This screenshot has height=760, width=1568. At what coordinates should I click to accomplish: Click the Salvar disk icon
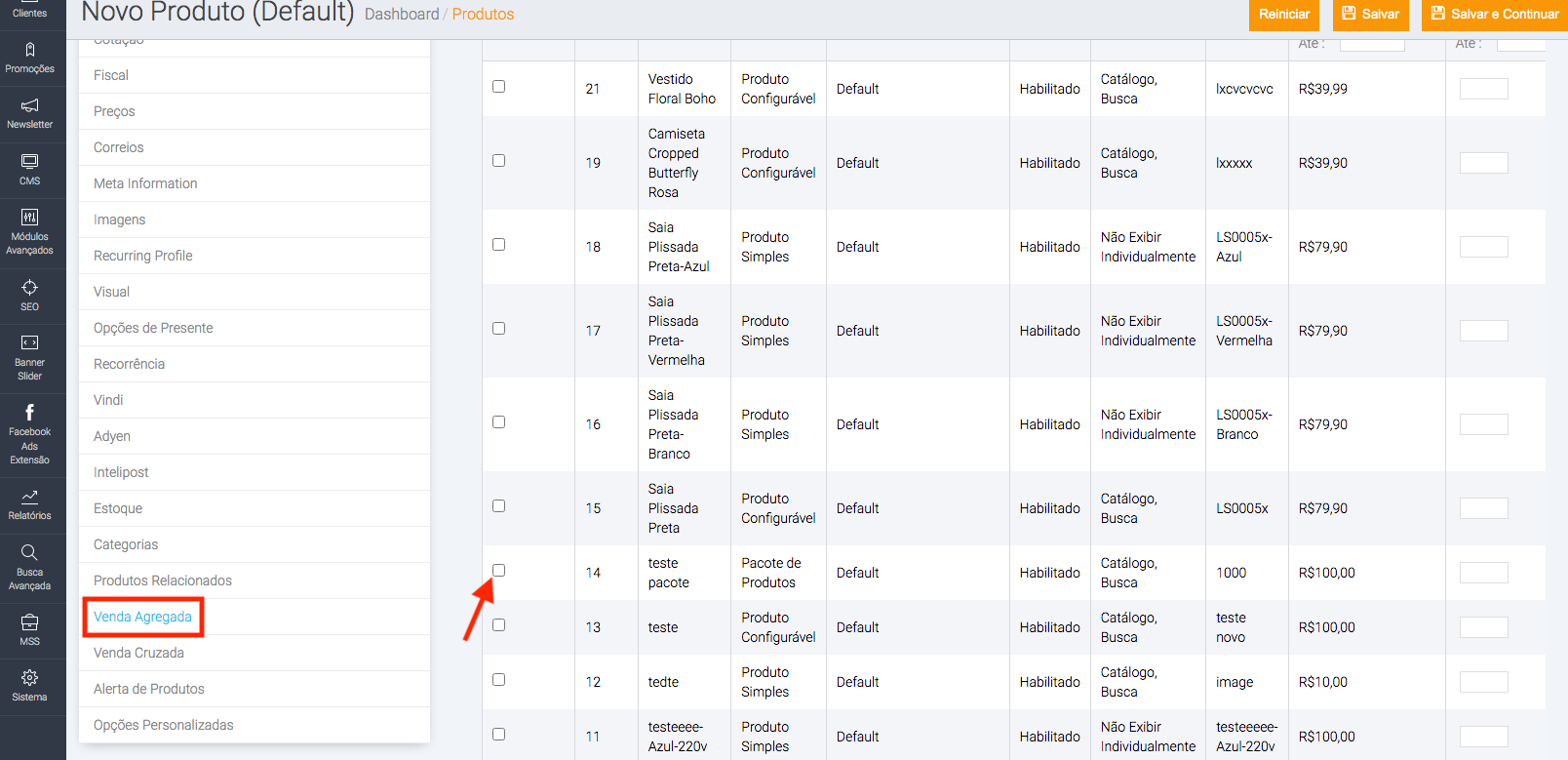(x=1350, y=14)
